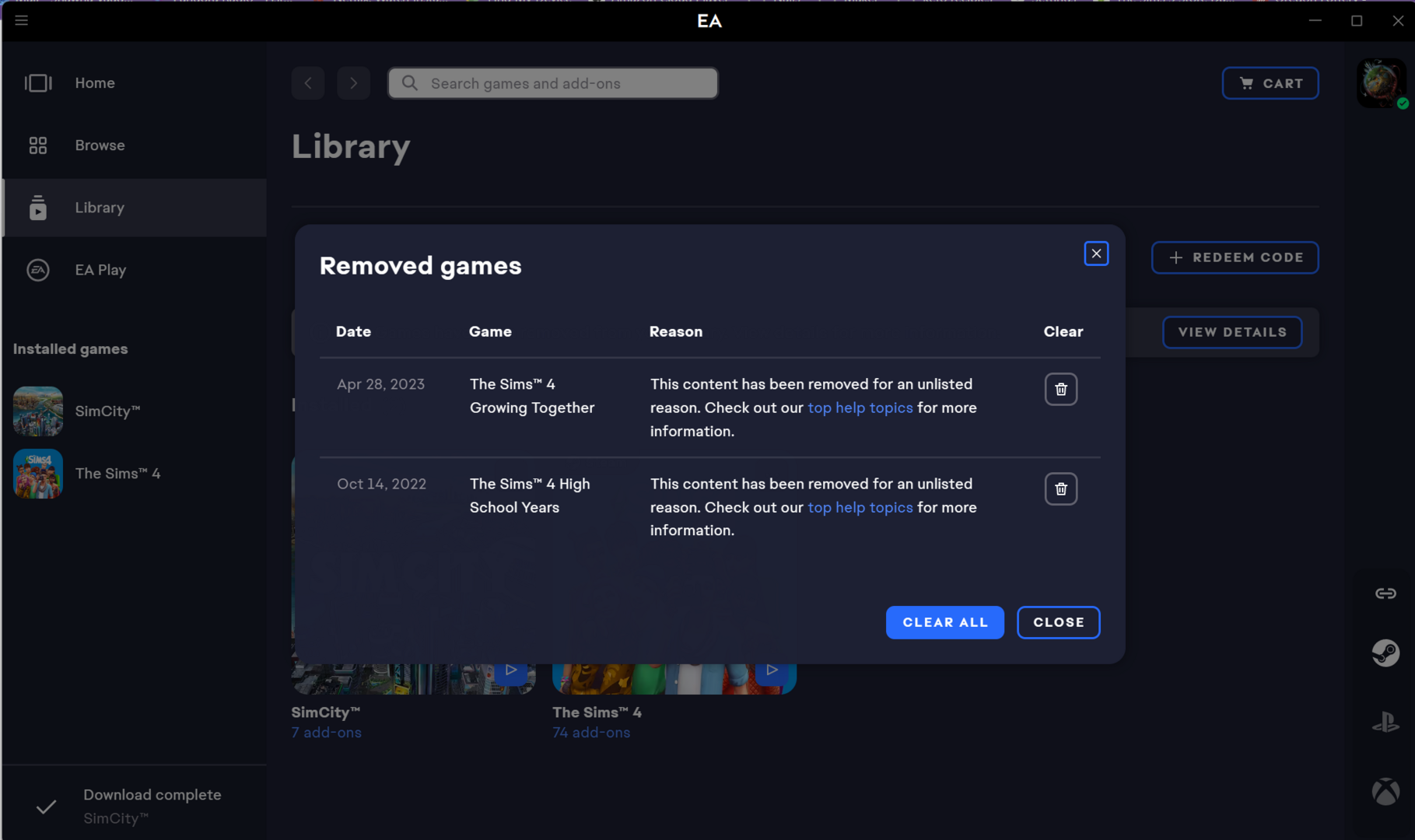Screen dimensions: 1415x840
Task: Click the SimCity library card title
Action: [x=326, y=712]
